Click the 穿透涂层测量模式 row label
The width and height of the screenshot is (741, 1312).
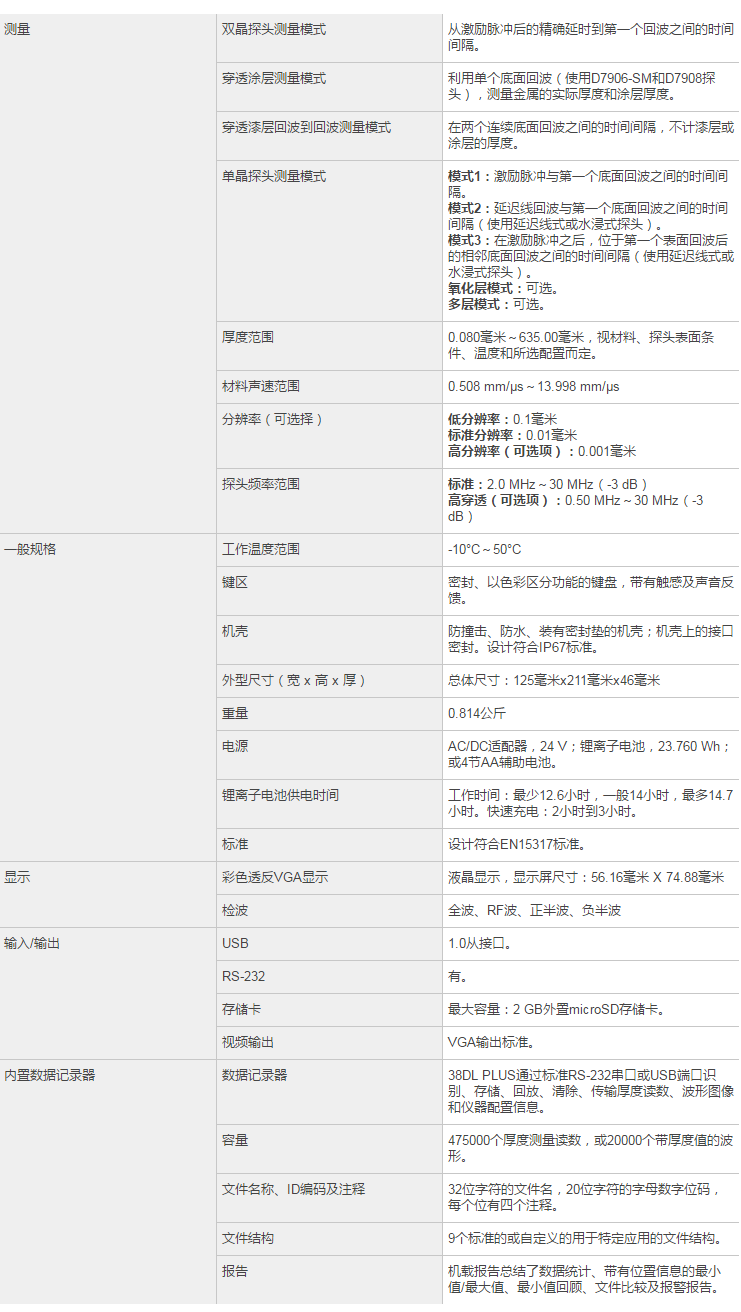tap(273, 79)
